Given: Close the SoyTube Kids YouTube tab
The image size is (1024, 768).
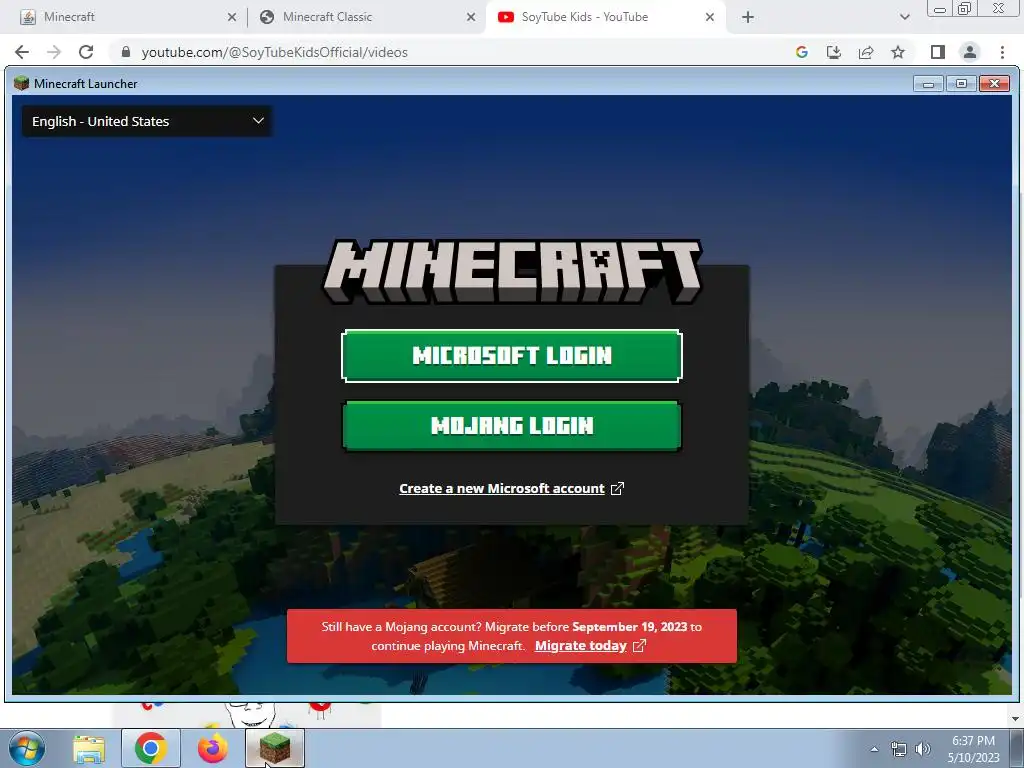Looking at the screenshot, I should coord(710,18).
